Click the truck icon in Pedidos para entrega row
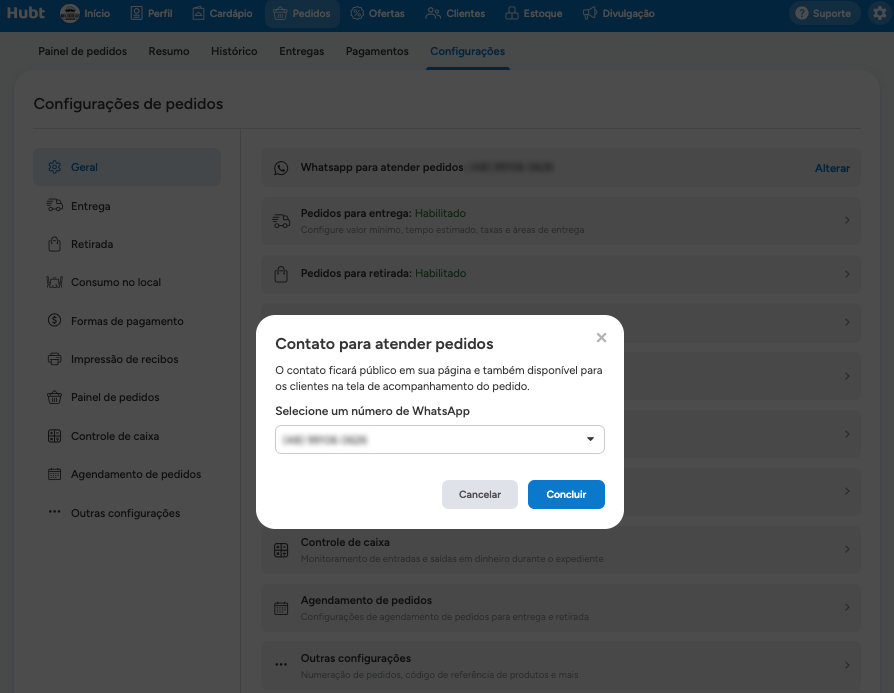 click(x=281, y=221)
